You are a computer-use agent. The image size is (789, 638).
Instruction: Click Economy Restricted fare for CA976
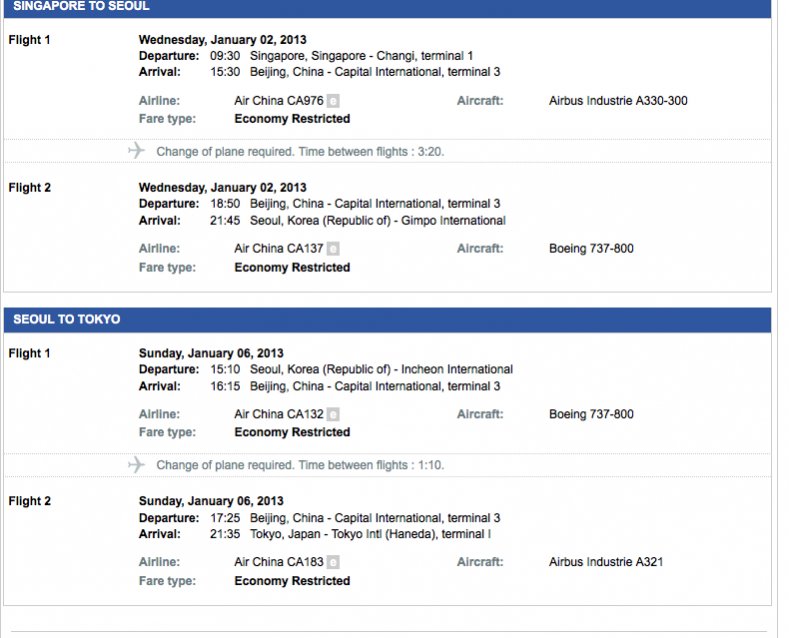tap(292, 119)
